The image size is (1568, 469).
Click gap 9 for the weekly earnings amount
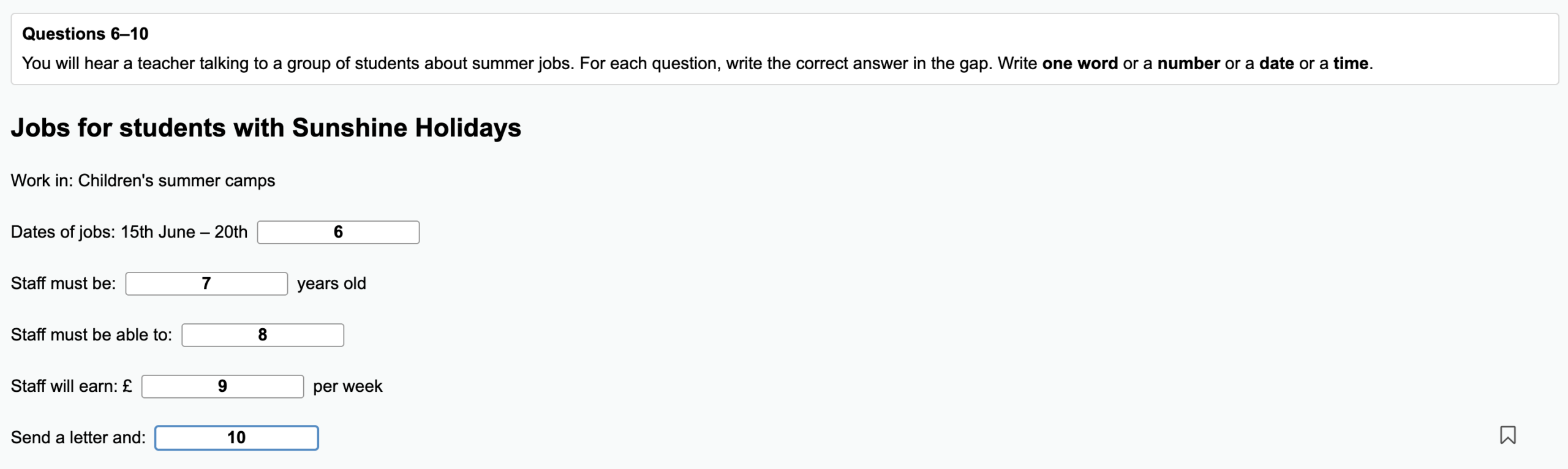pyautogui.click(x=222, y=386)
